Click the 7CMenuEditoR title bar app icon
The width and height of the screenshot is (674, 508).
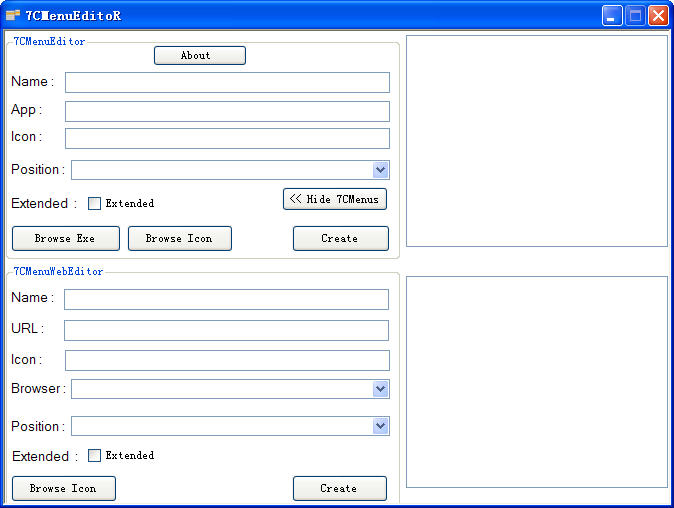click(x=13, y=15)
